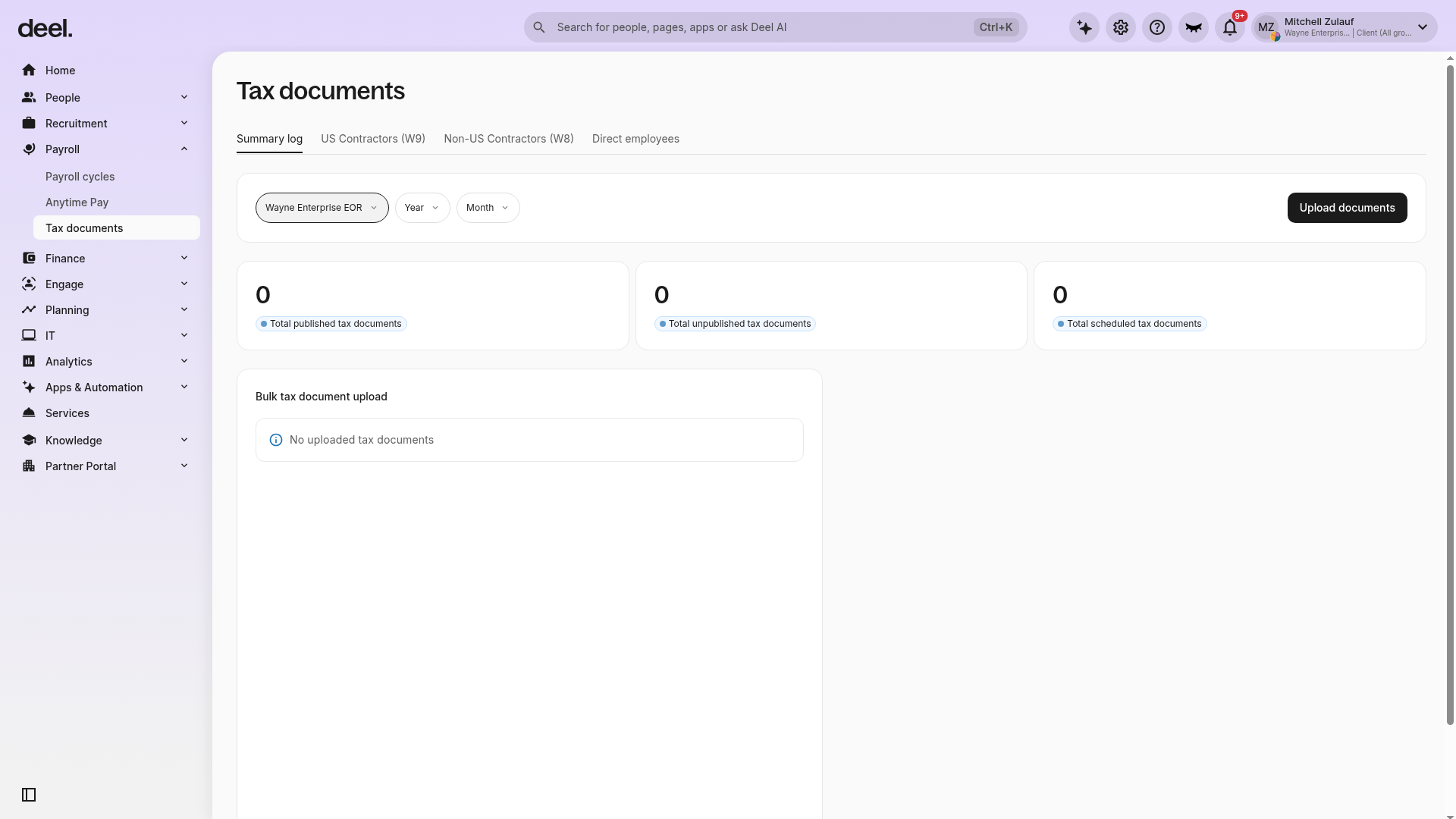Click the Tax documents page title
The image size is (1456, 819).
[x=321, y=91]
